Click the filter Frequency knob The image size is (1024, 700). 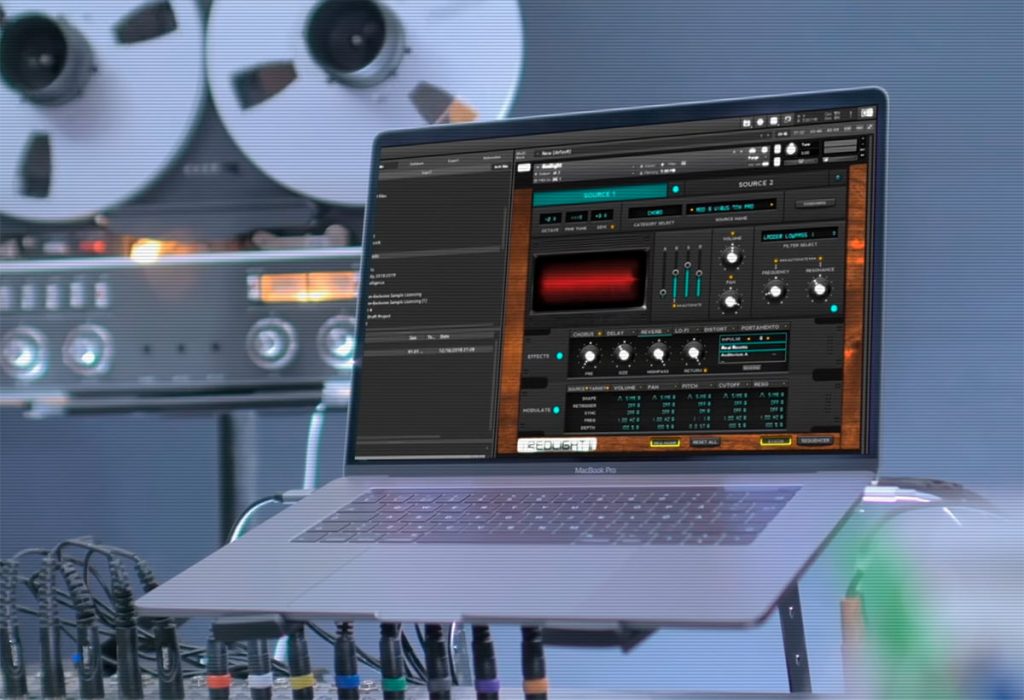[x=775, y=291]
